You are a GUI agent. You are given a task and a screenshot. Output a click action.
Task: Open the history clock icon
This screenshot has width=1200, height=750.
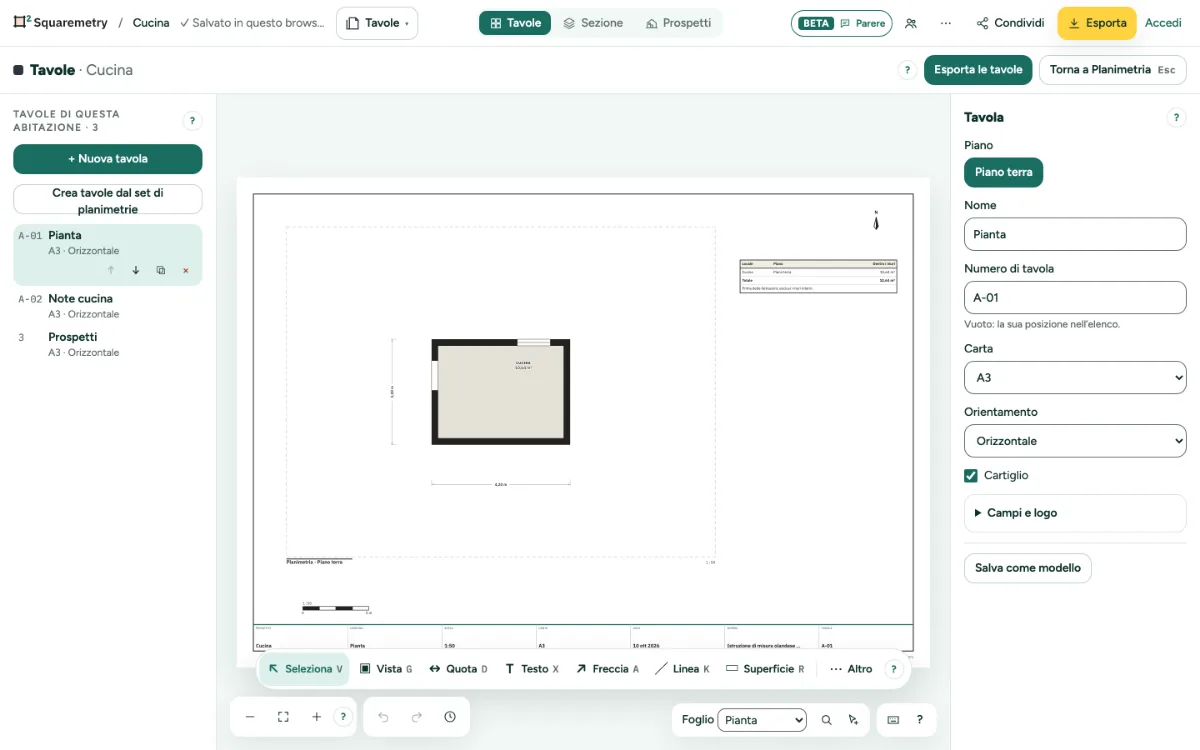(x=450, y=717)
